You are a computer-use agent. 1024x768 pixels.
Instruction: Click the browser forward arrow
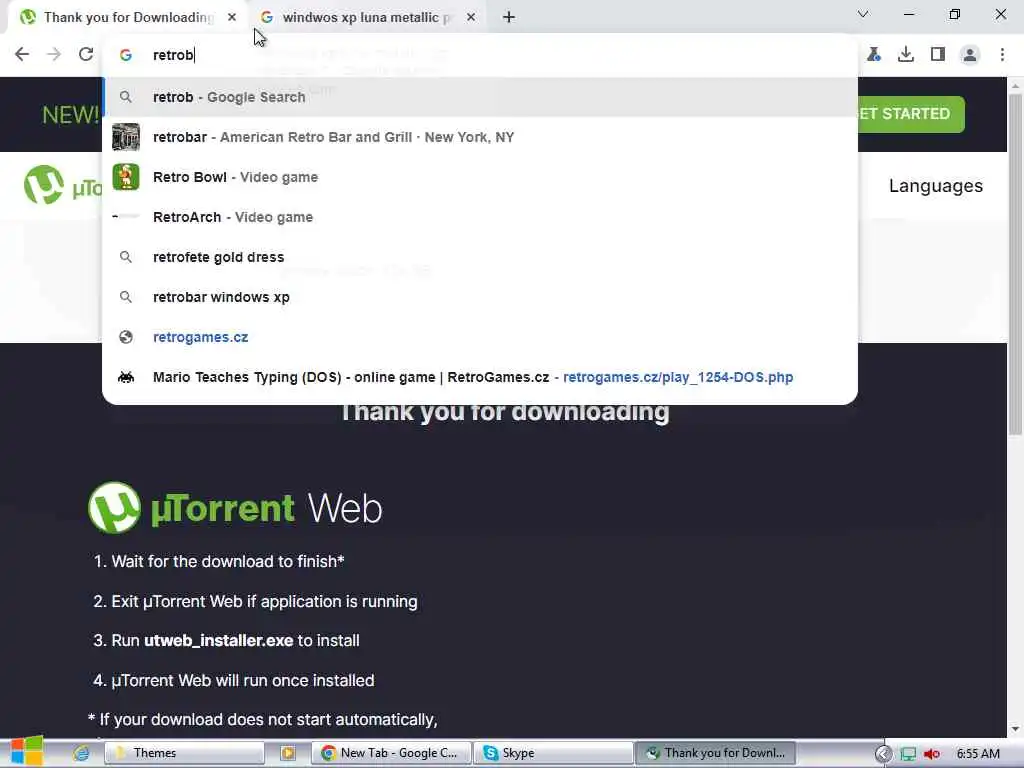point(54,54)
